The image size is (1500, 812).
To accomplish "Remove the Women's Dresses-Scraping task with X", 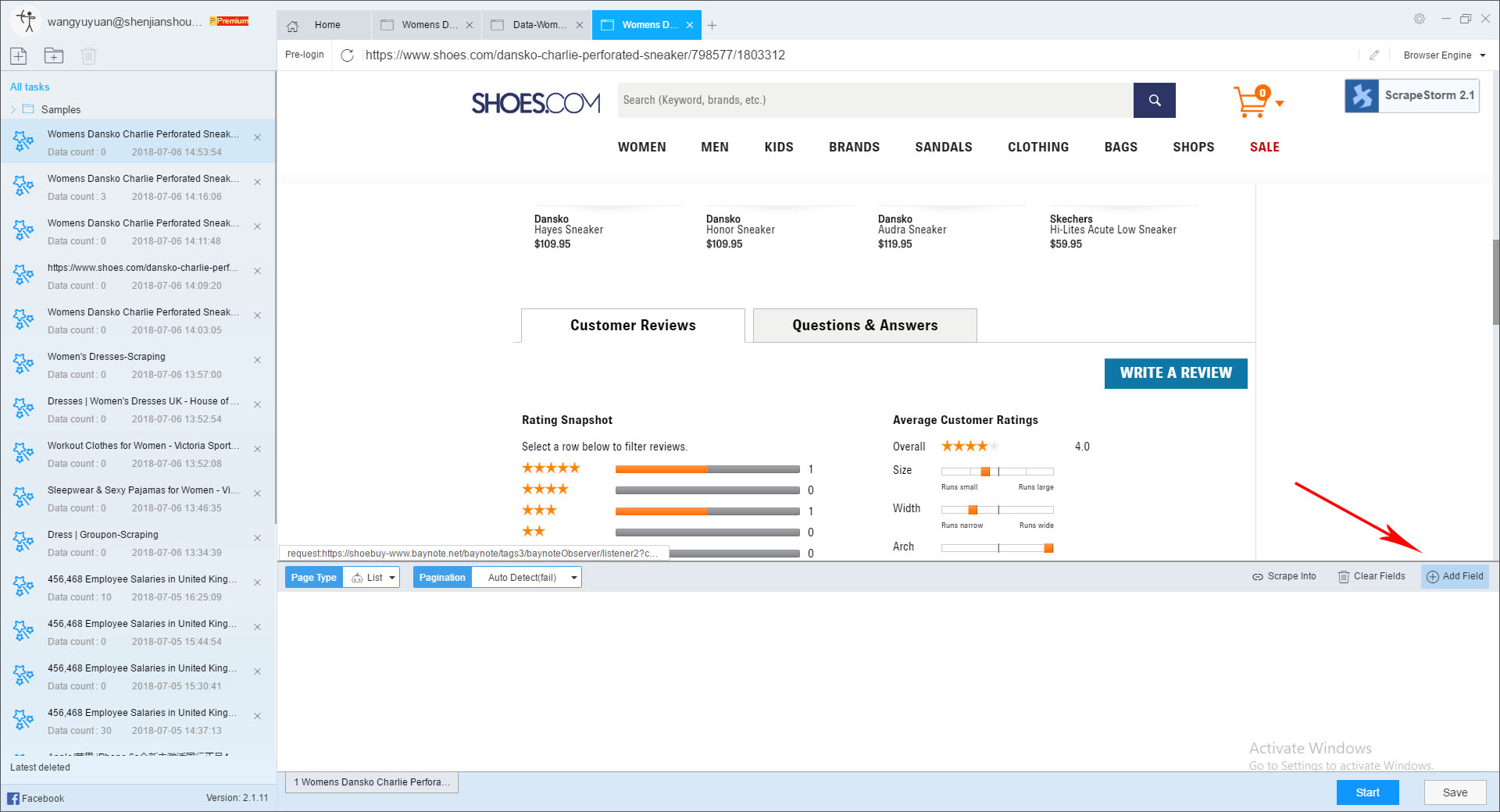I will [257, 360].
